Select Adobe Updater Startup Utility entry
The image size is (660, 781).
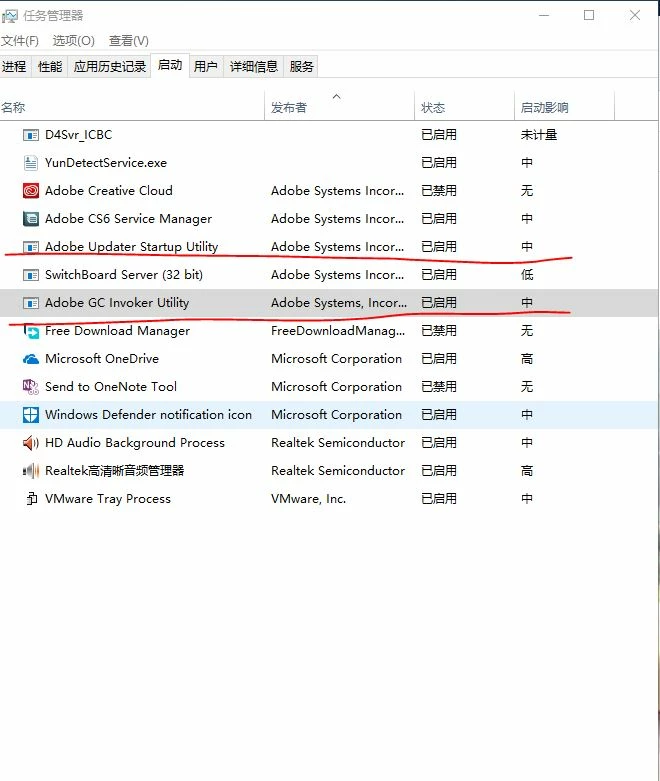click(x=132, y=247)
